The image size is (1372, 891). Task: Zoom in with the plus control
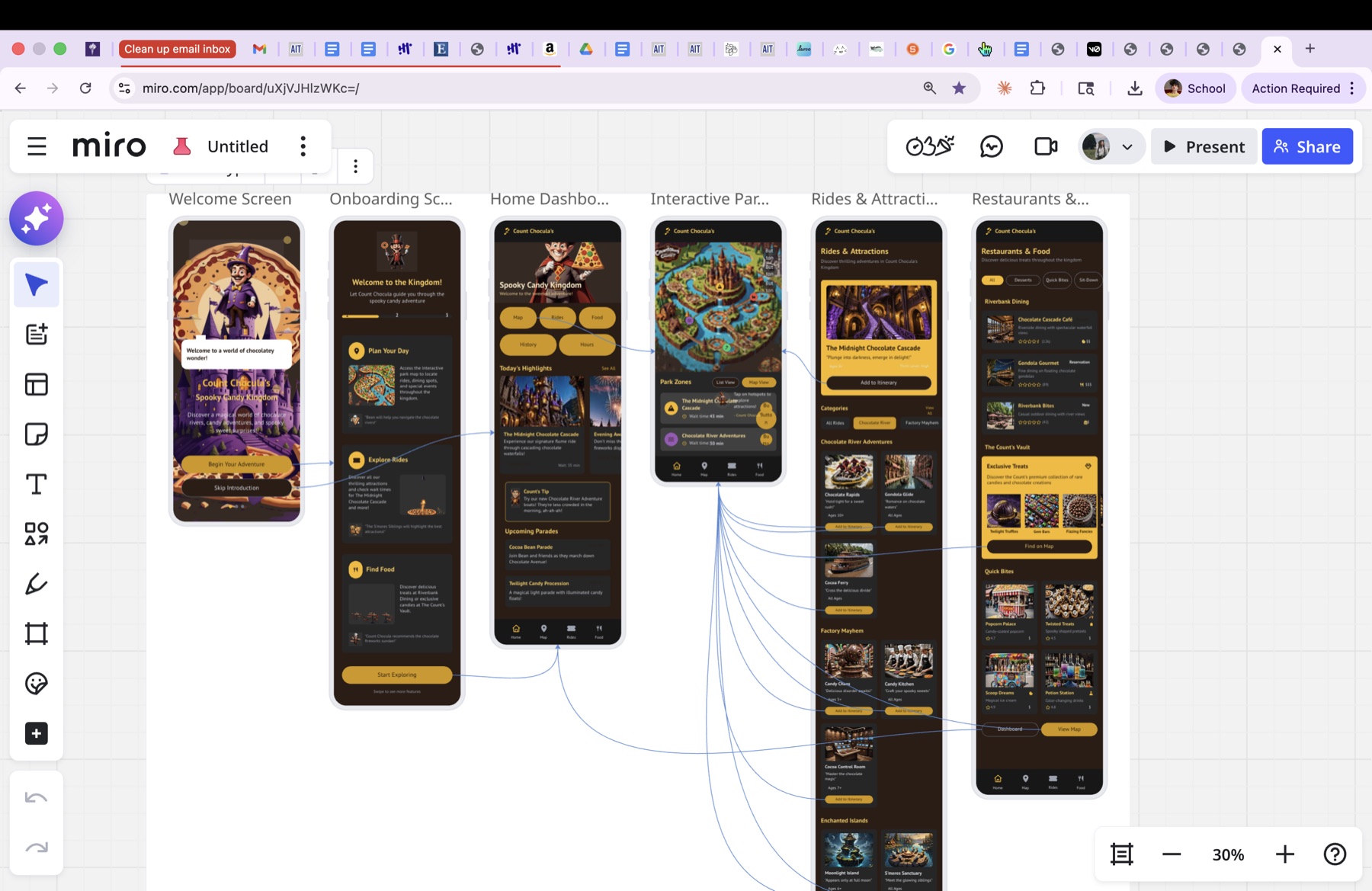1285,854
